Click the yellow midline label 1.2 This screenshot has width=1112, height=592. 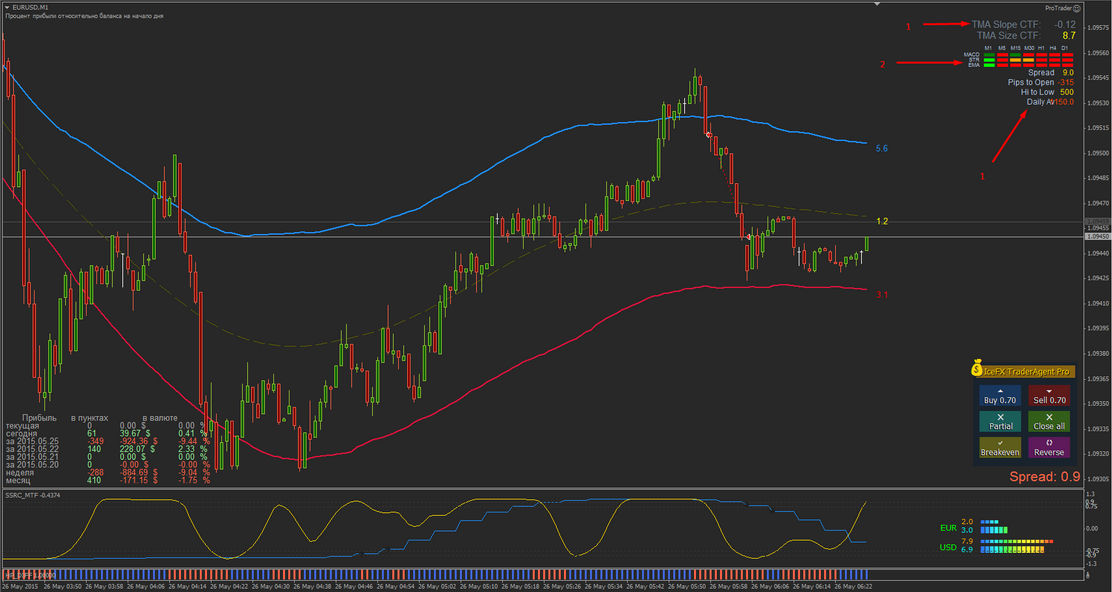point(882,221)
